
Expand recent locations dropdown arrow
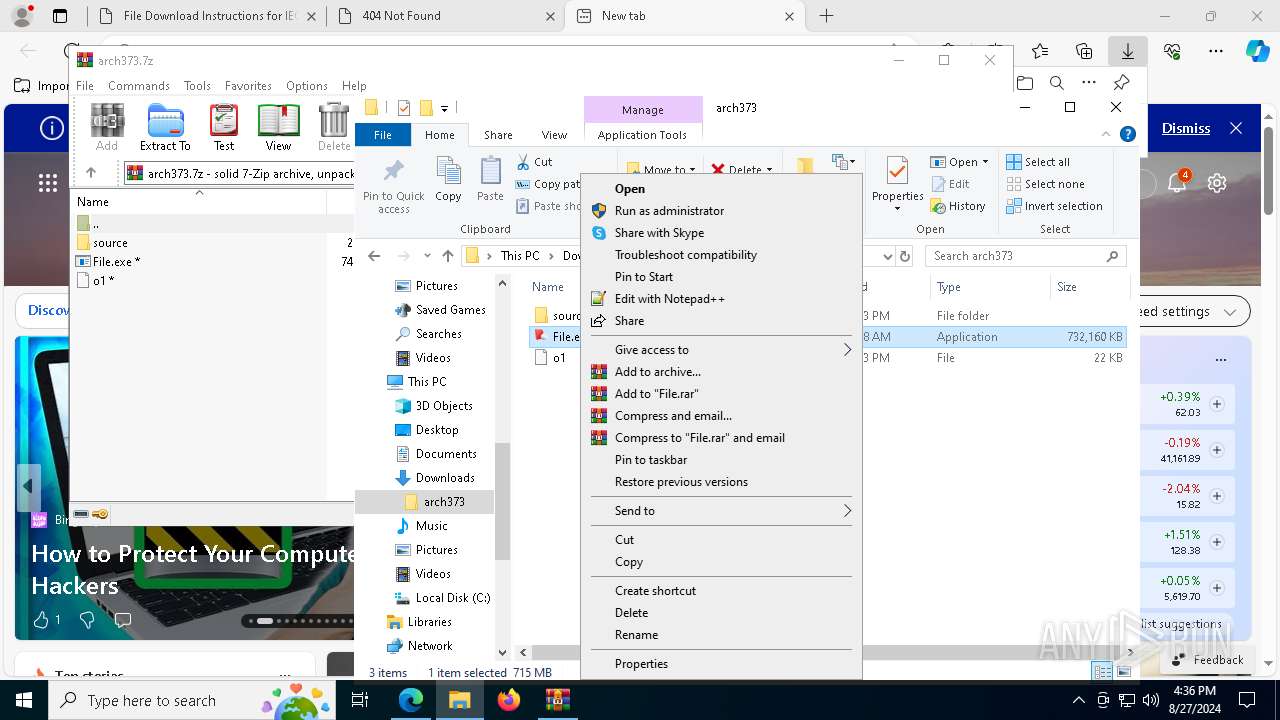425,256
